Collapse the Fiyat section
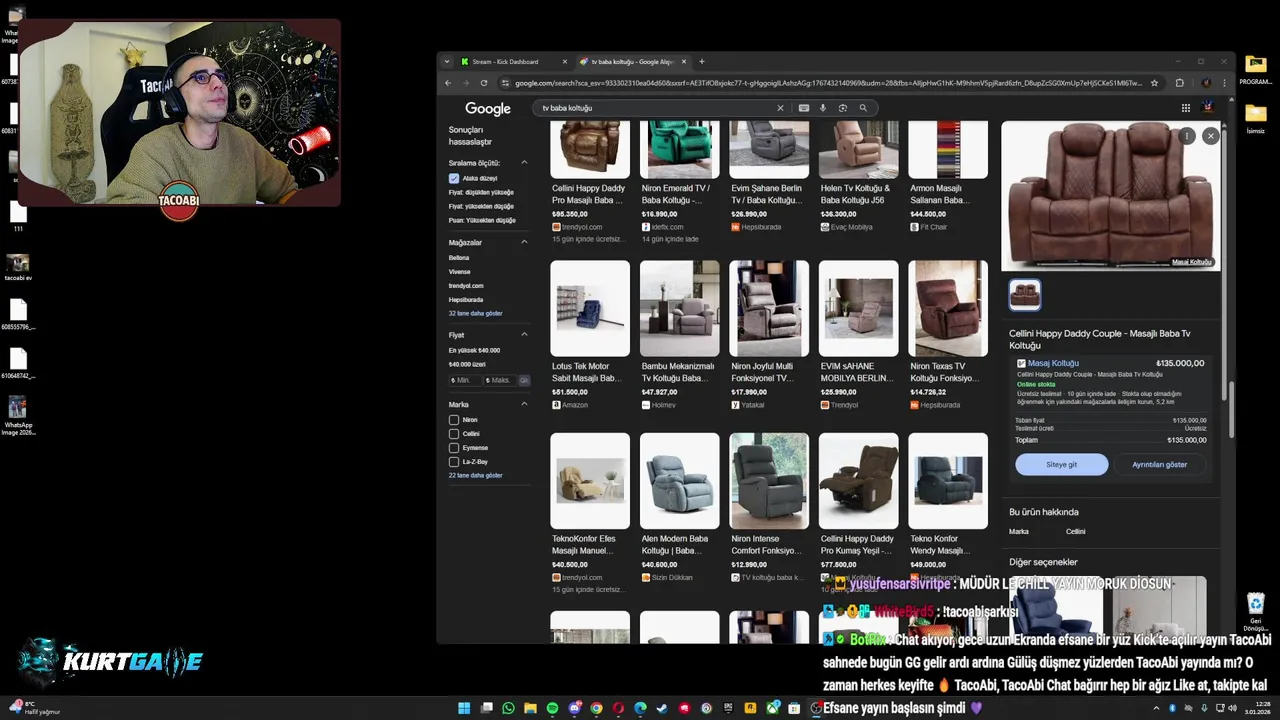Viewport: 1280px width, 720px height. click(x=524, y=335)
